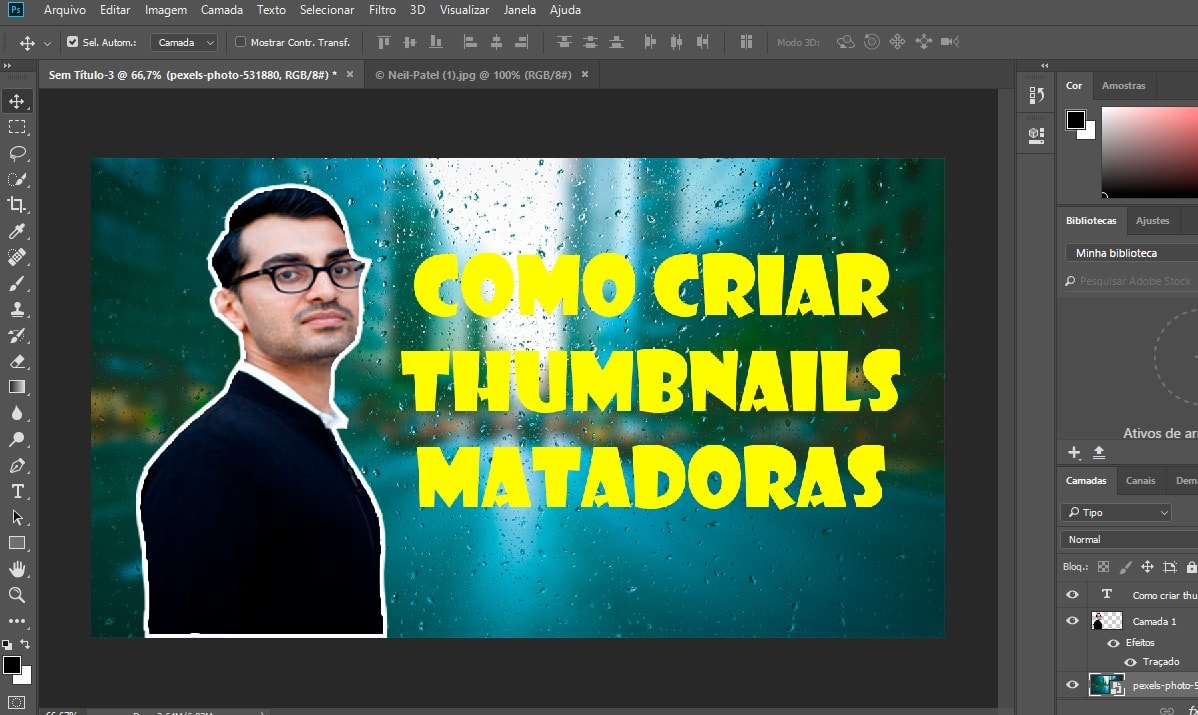This screenshot has width=1198, height=715.
Task: Open the Camada auto-select dropdown
Action: 185,43
